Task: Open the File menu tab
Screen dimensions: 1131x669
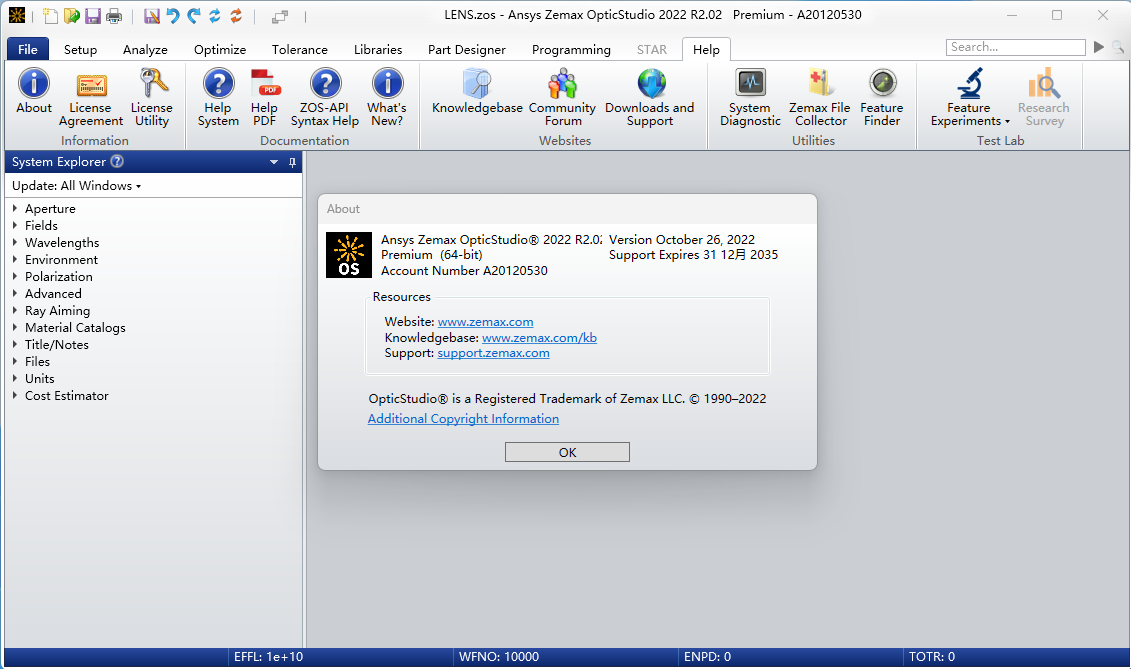Action: click(27, 49)
